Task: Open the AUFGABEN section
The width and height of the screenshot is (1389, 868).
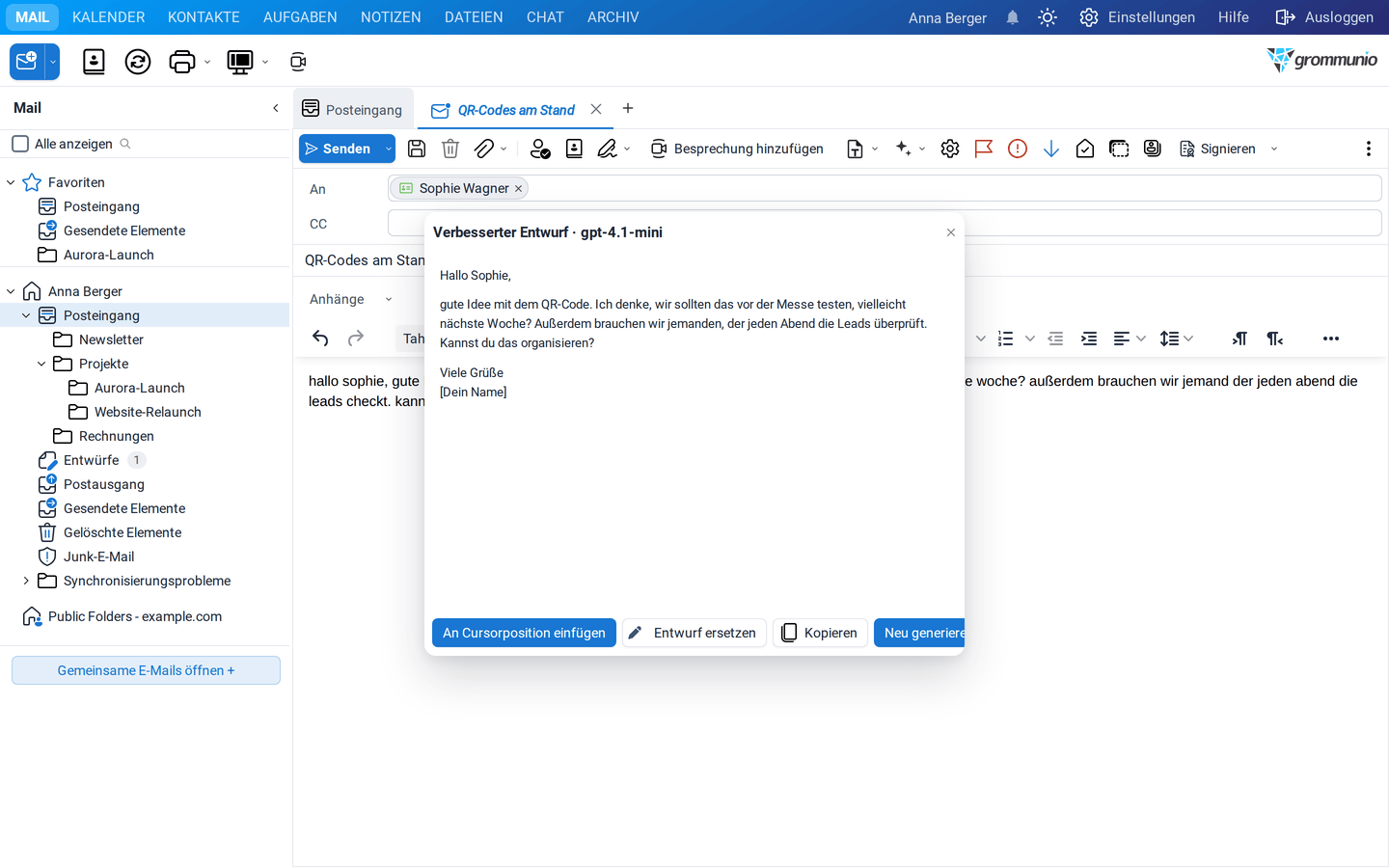Action: point(300,17)
